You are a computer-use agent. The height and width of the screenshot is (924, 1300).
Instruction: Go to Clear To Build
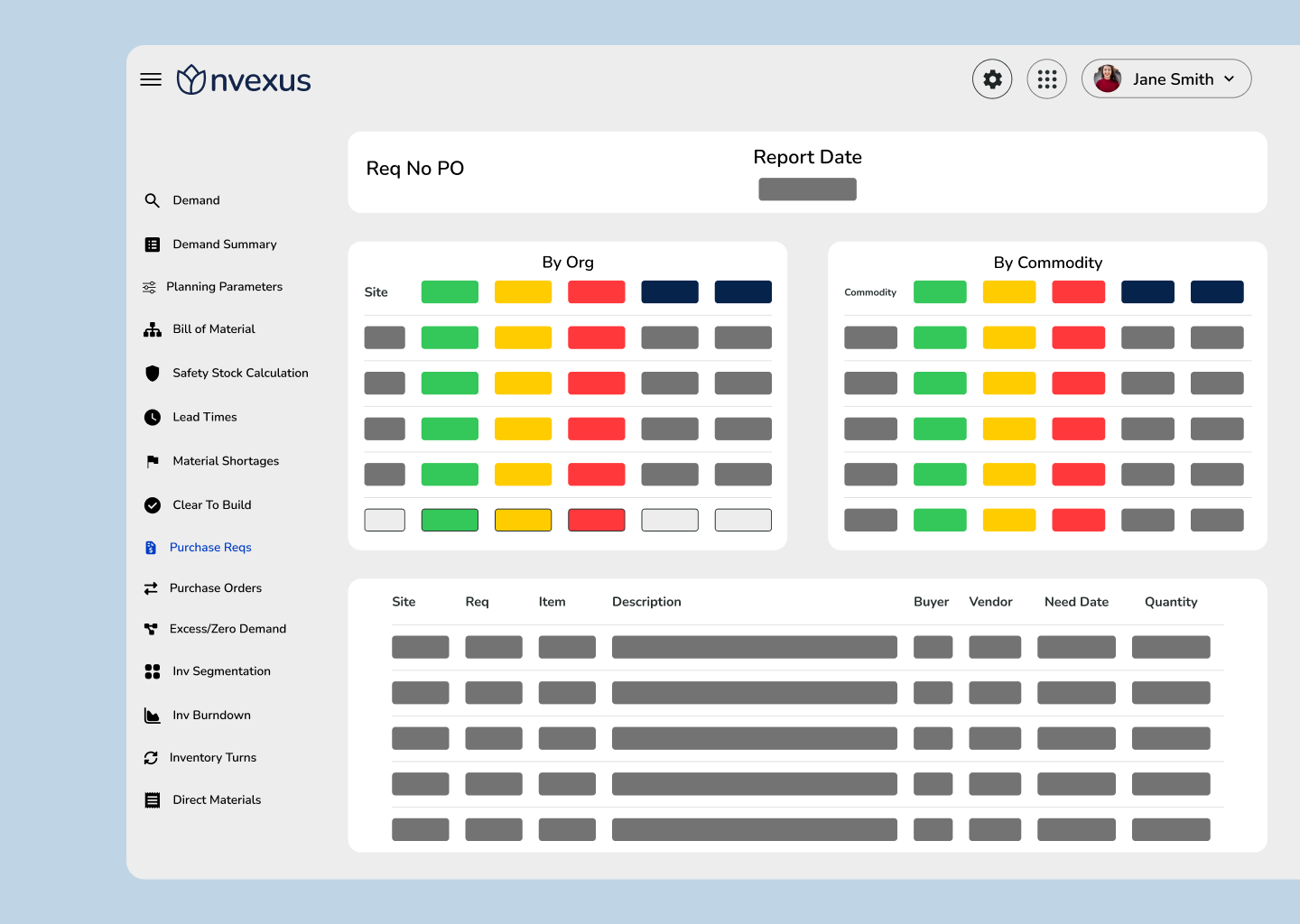[x=212, y=505]
